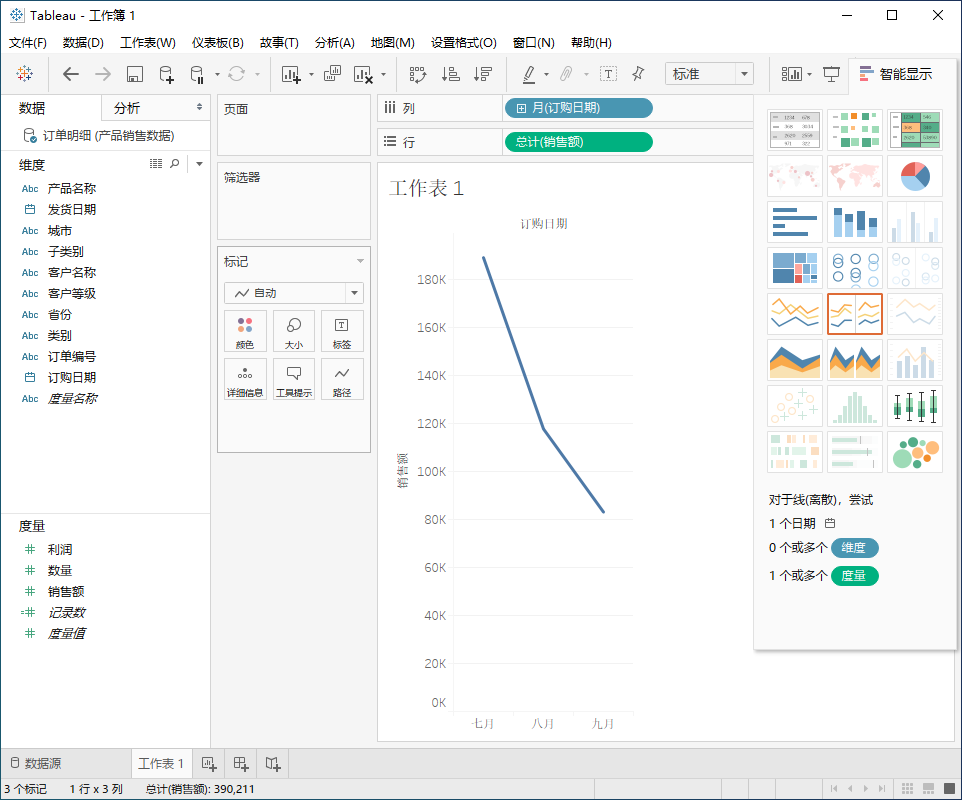Click the new worksheet toolbar icon
962x800 pixels.
coord(291,74)
